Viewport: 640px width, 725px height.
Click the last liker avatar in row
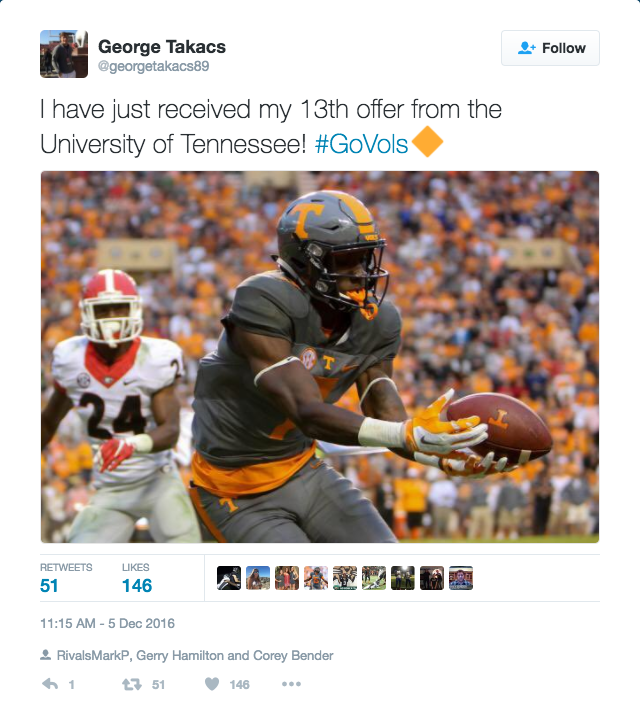coord(461,578)
